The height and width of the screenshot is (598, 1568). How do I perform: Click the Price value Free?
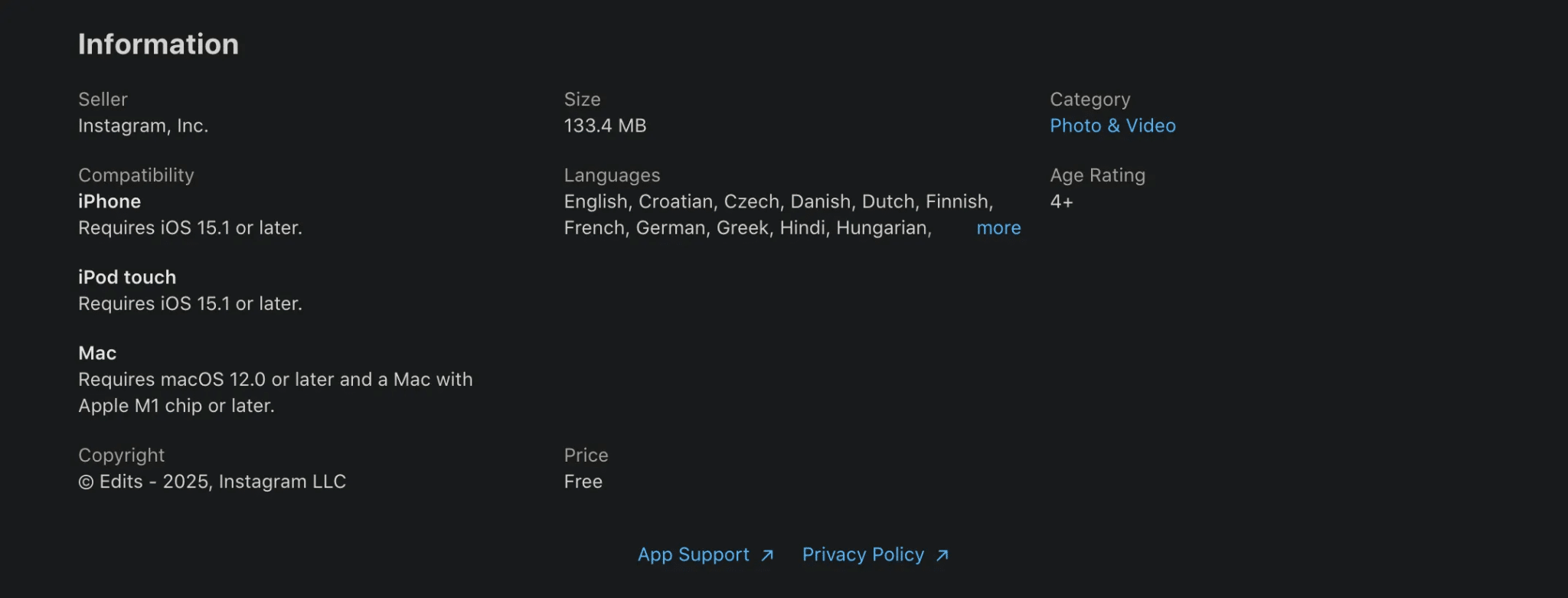[583, 482]
